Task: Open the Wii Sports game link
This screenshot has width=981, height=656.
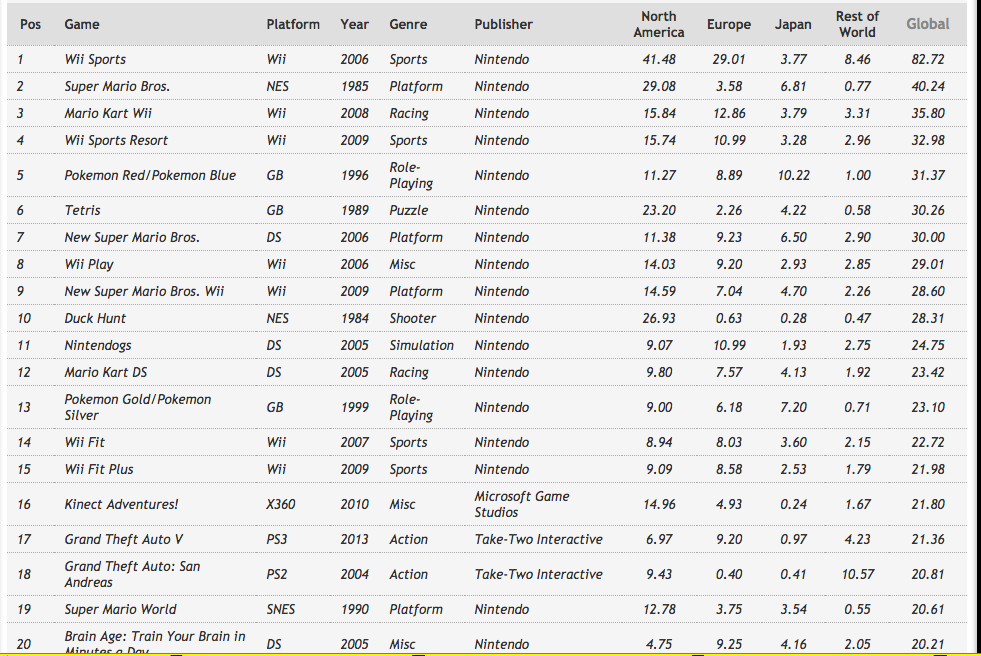Action: 95,60
